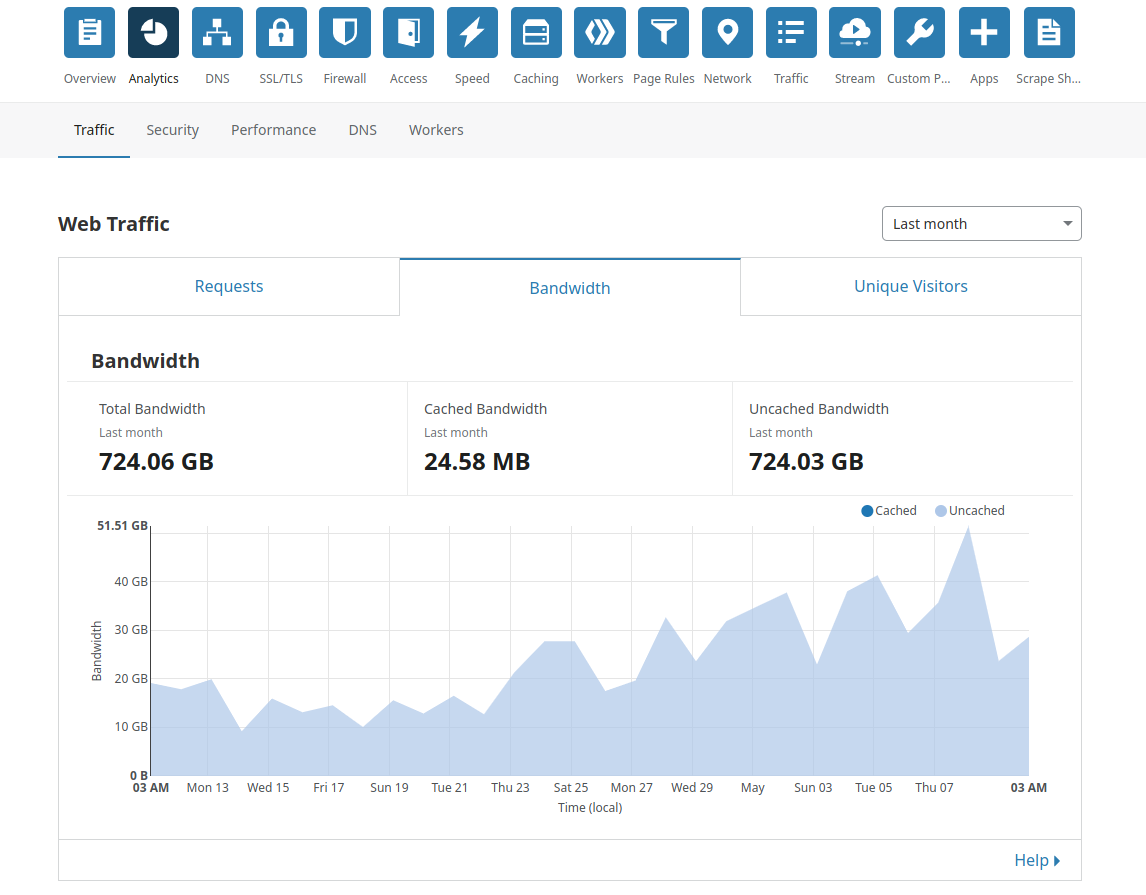Show the Requests chart tab
The image size is (1146, 895).
tap(229, 286)
